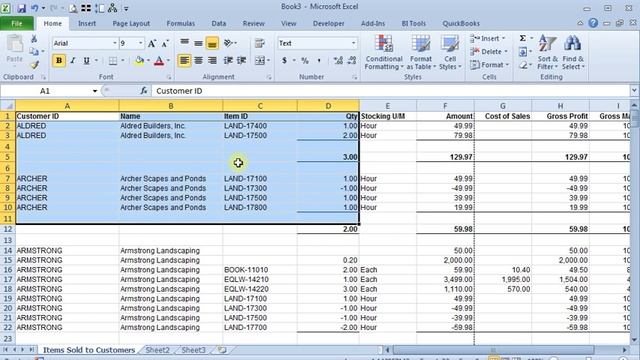Open Find & Select menu
The width and height of the screenshot is (640, 360).
coord(573,52)
